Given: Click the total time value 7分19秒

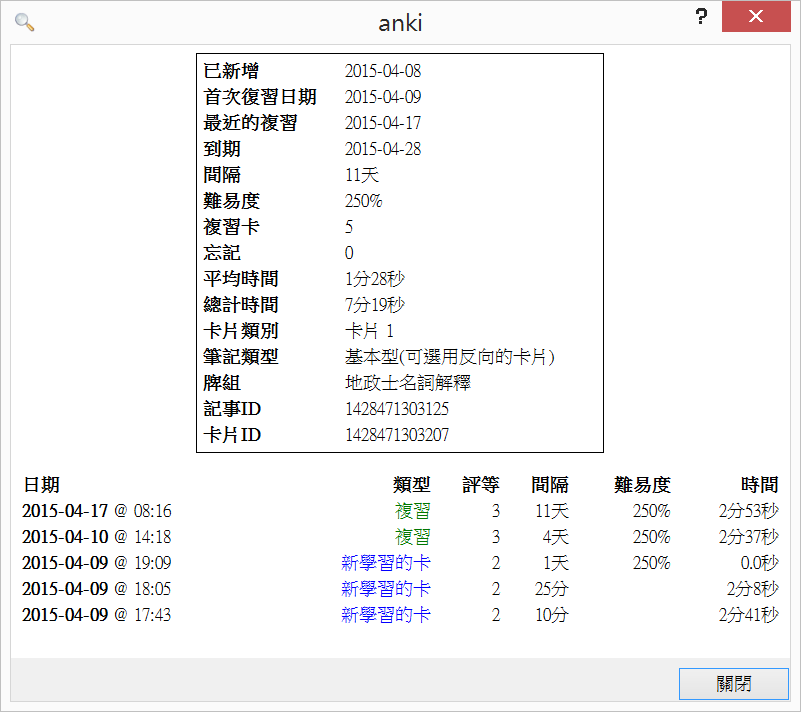Looking at the screenshot, I should (x=374, y=305).
